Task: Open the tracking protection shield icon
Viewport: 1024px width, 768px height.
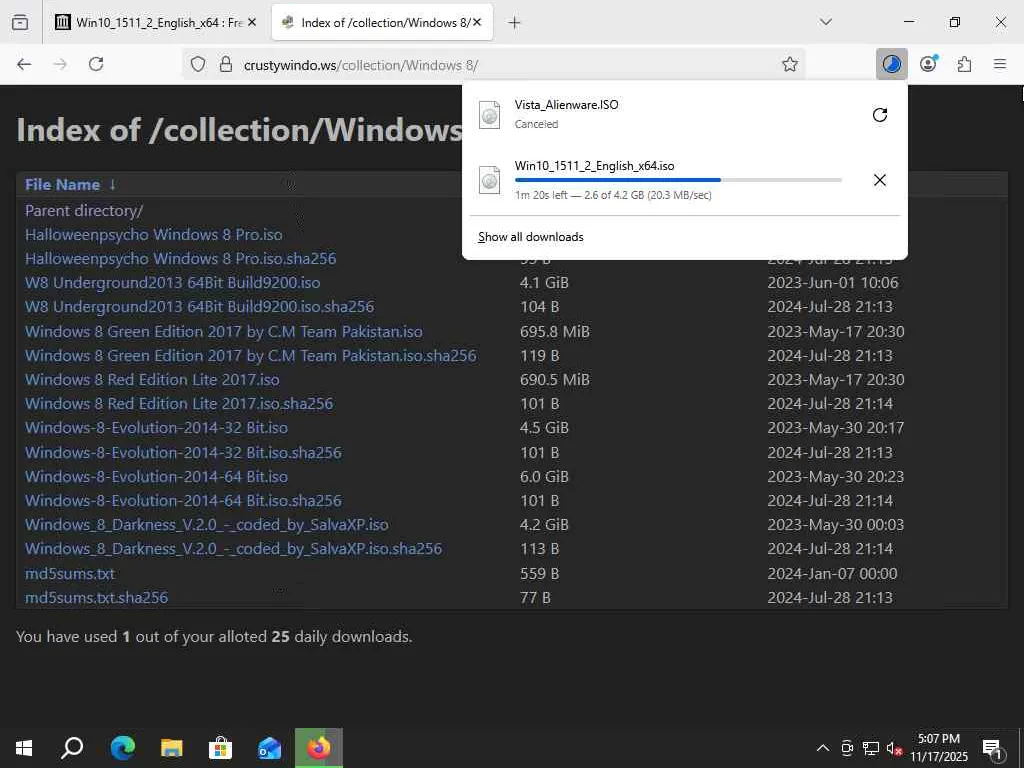Action: click(x=198, y=64)
